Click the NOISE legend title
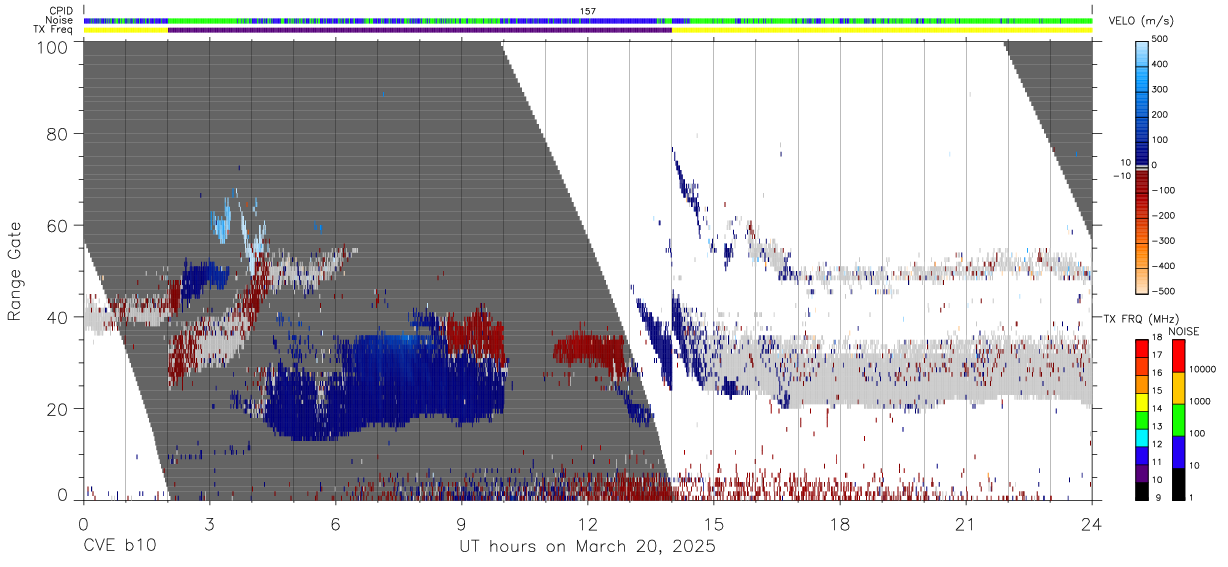 (x=1185, y=331)
